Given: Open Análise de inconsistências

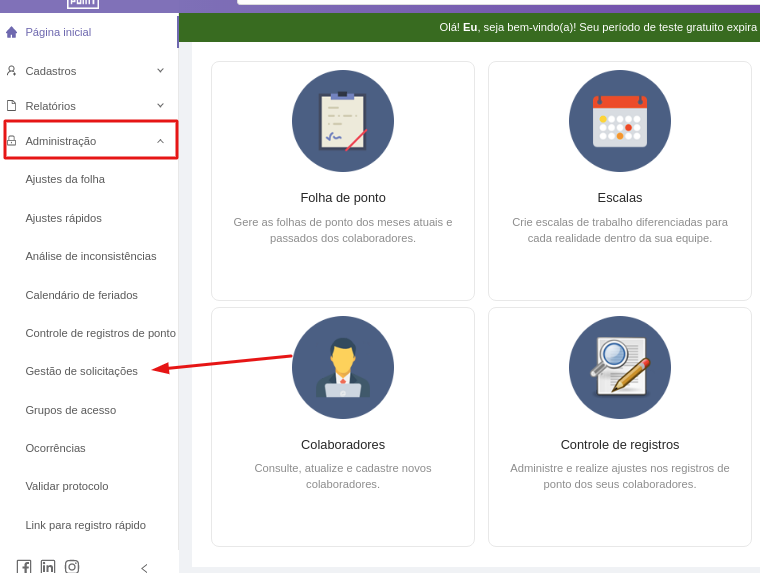Looking at the screenshot, I should coord(91,256).
